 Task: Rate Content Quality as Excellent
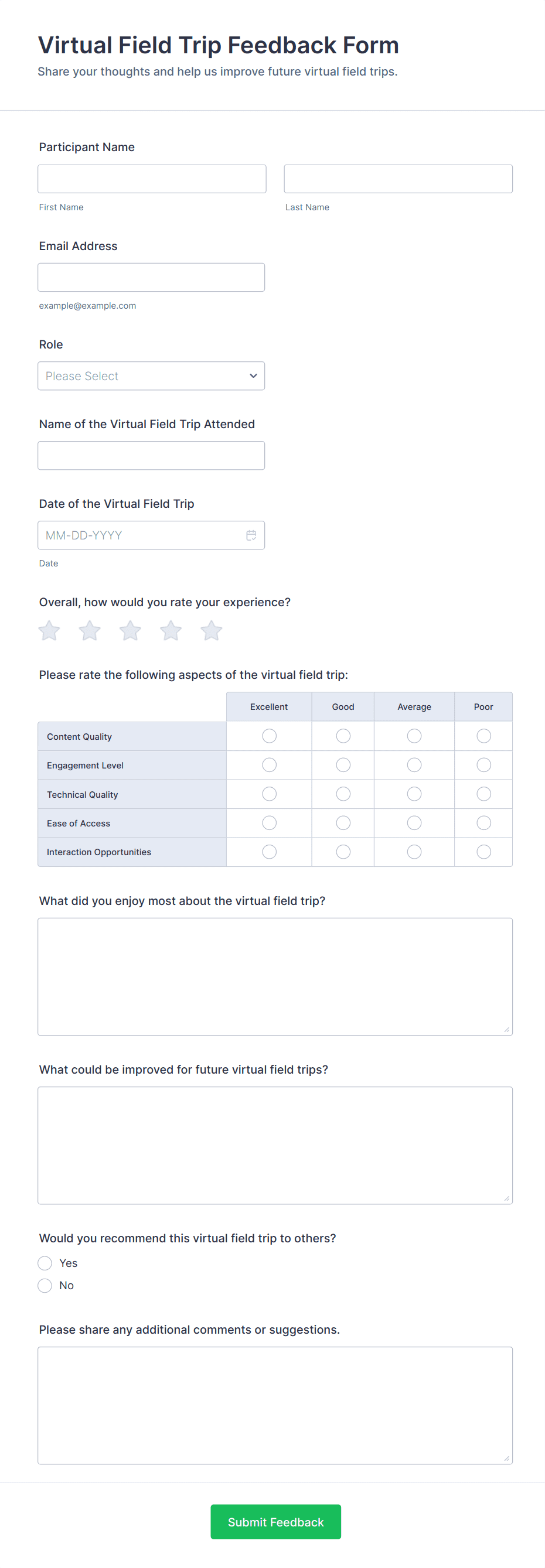[x=269, y=736]
